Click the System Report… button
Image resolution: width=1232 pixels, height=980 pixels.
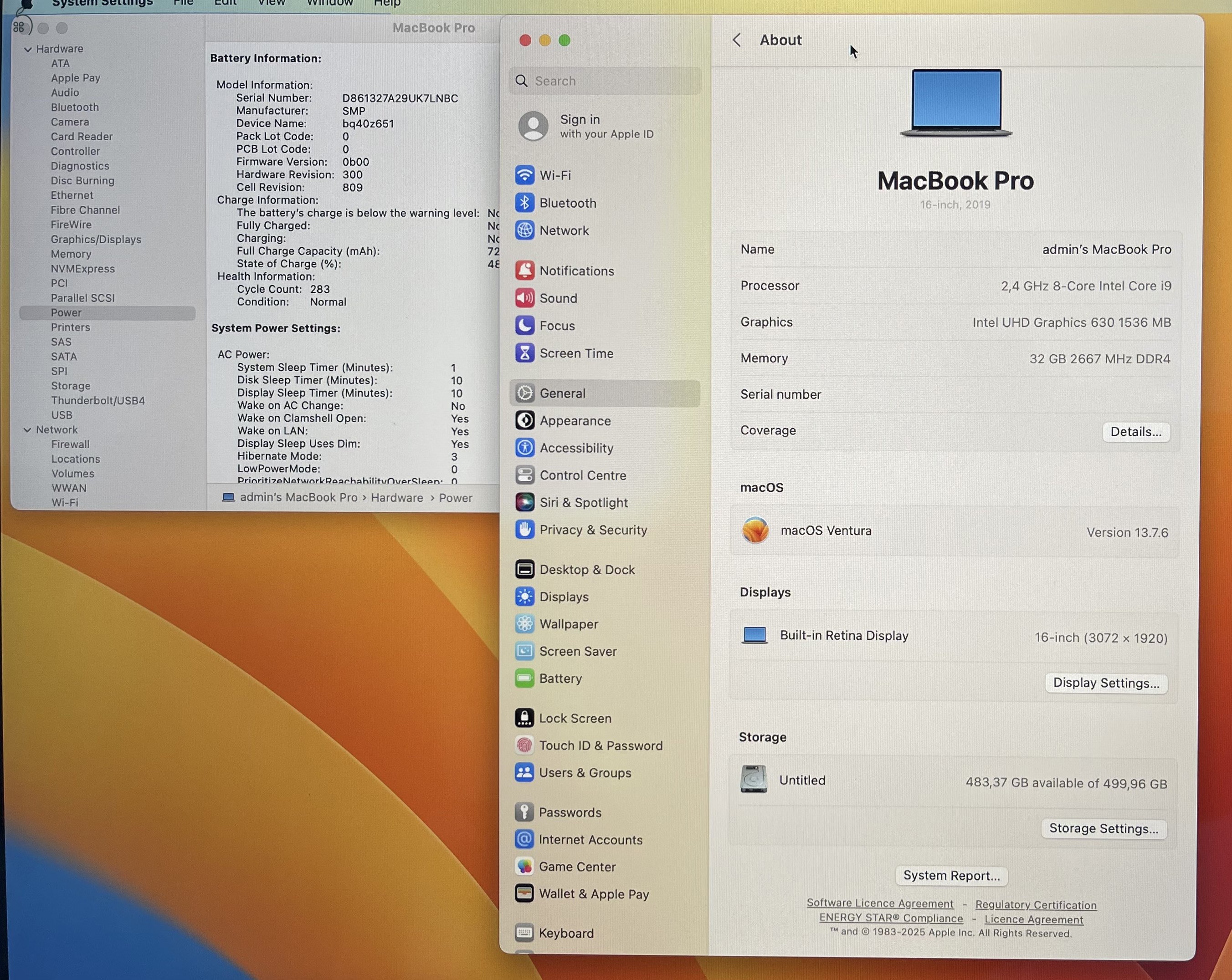(x=951, y=876)
